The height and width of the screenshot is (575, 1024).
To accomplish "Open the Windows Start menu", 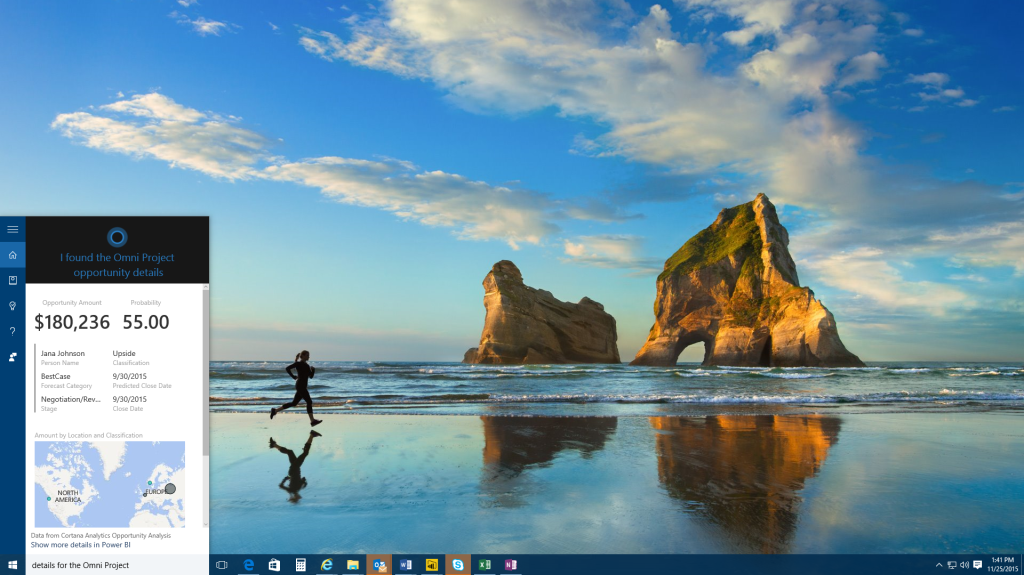I will coord(12,565).
